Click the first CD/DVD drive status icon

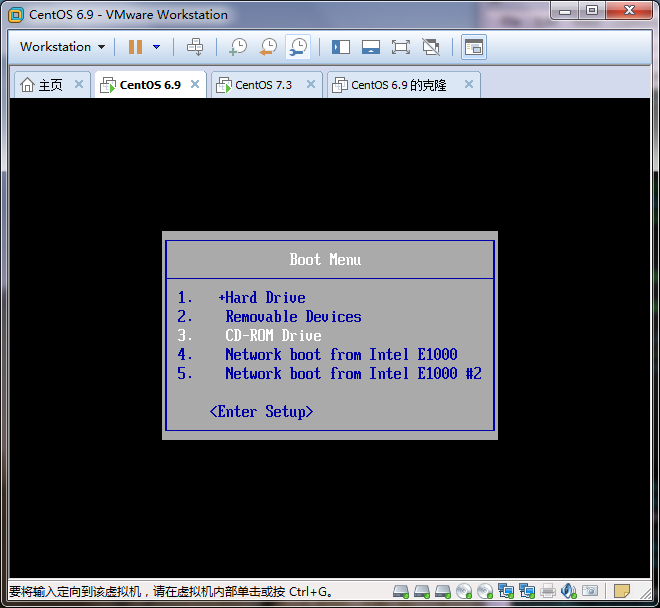click(464, 592)
